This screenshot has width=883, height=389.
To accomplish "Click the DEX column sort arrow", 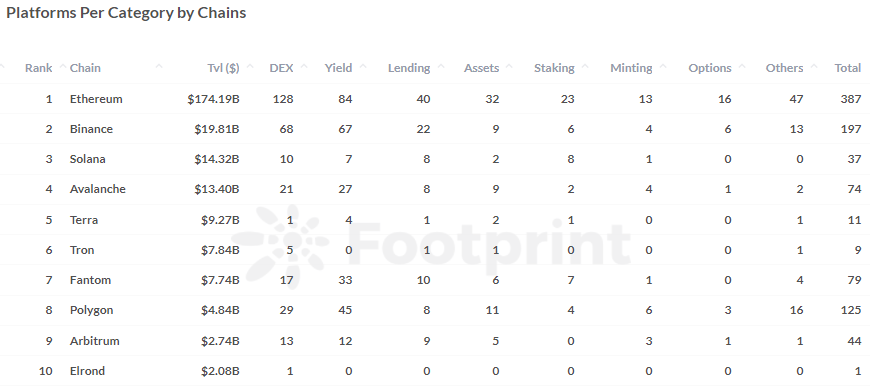I will coord(304,67).
